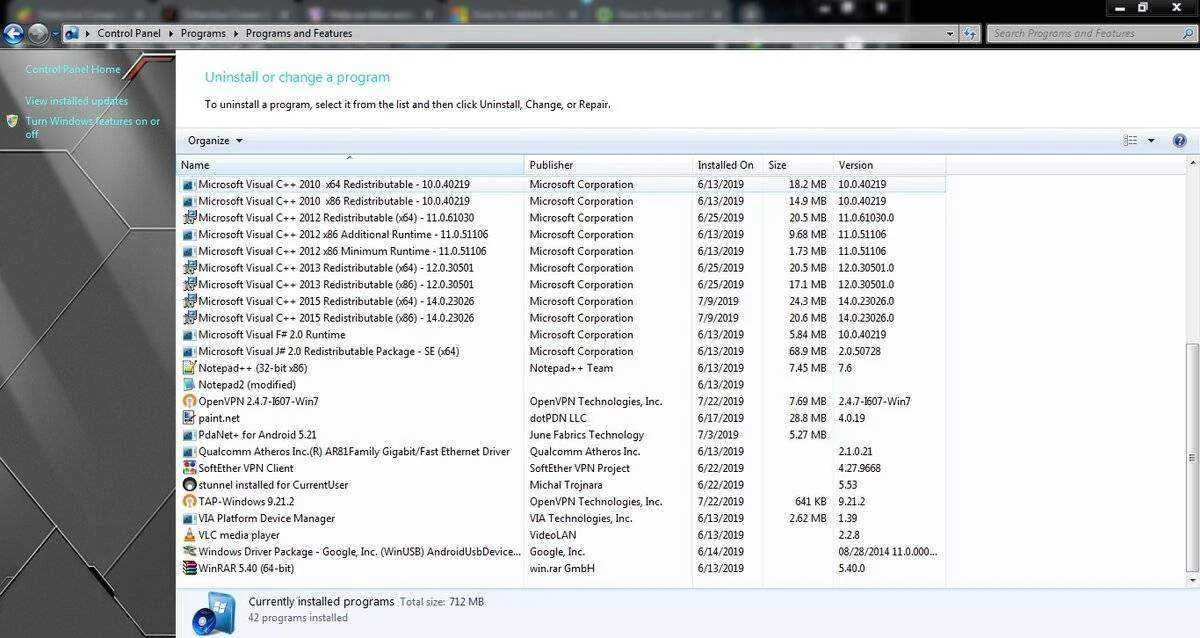Click the 68.9 MB size cell
This screenshot has width=1200, height=638.
(807, 351)
